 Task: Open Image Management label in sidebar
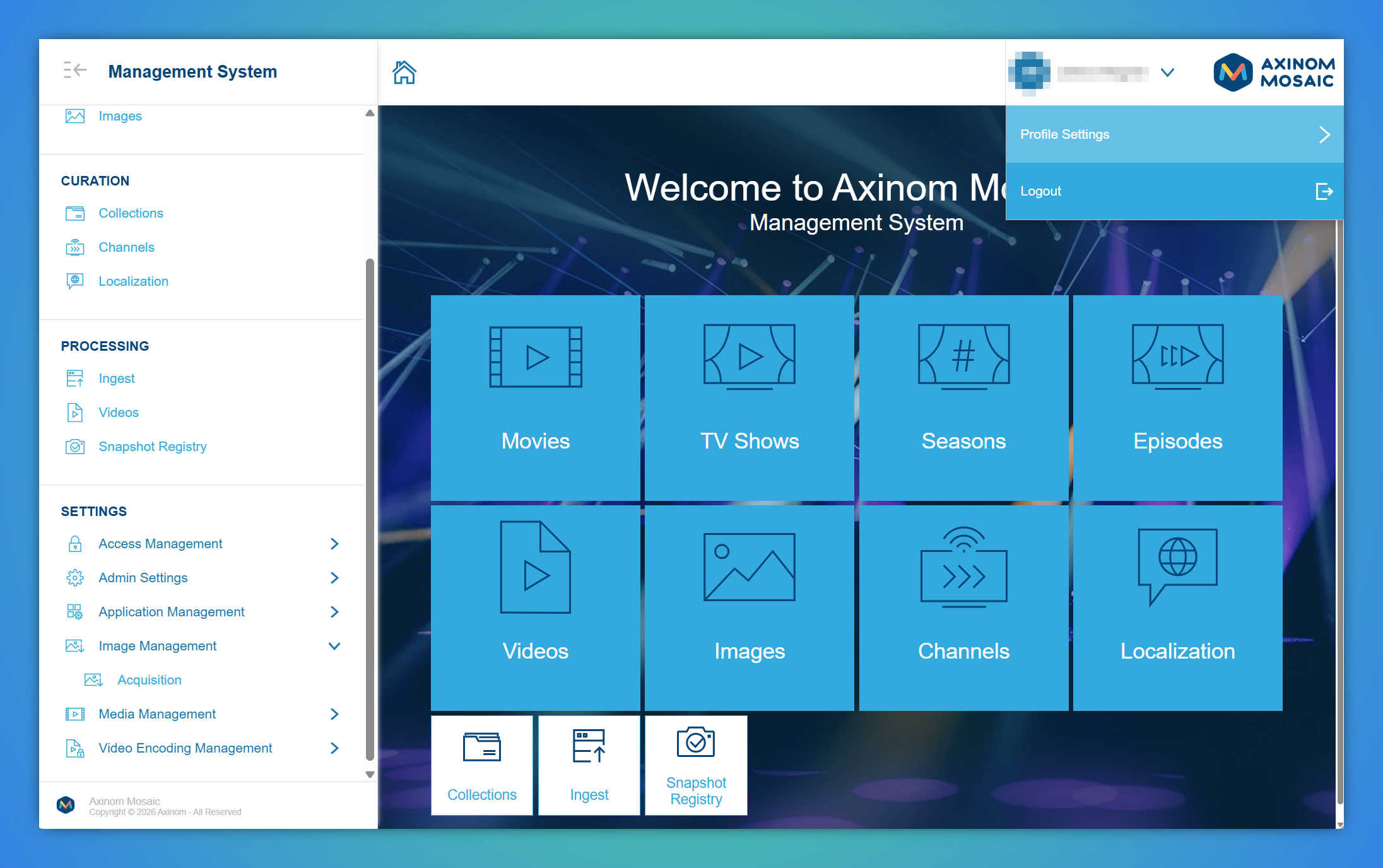point(158,646)
